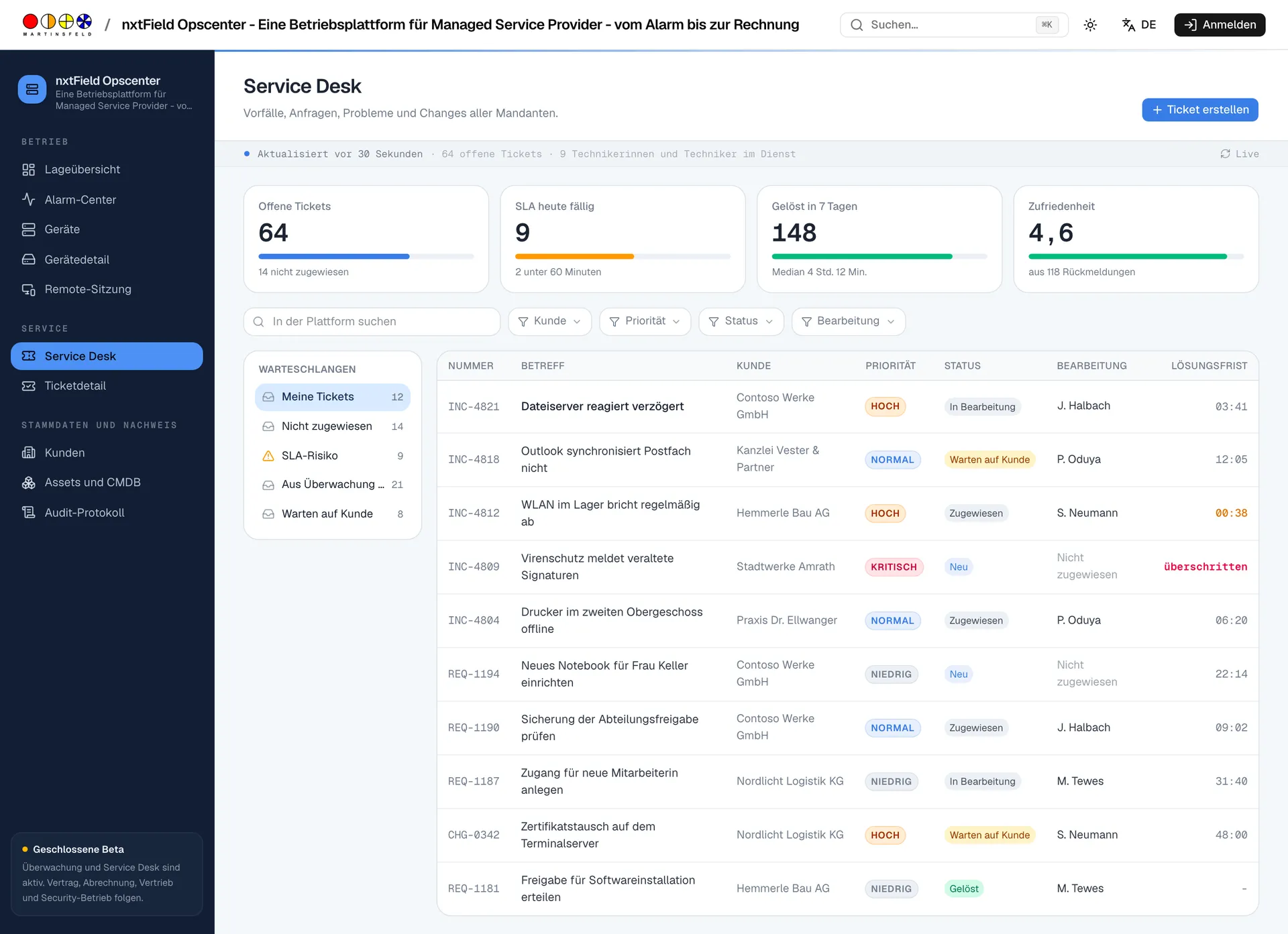The height and width of the screenshot is (934, 1288).
Task: Click the SLA-Risiko warning triangle icon
Action: pos(268,456)
